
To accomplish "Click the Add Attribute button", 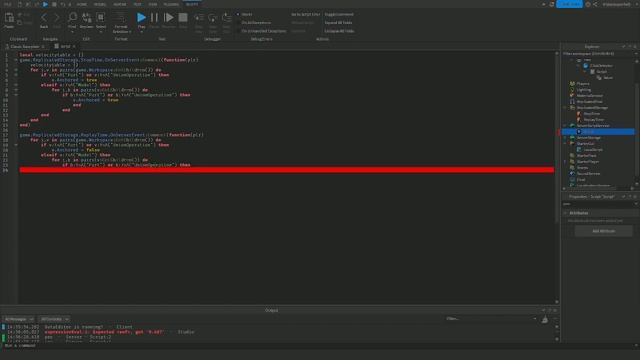I will click(603, 231).
